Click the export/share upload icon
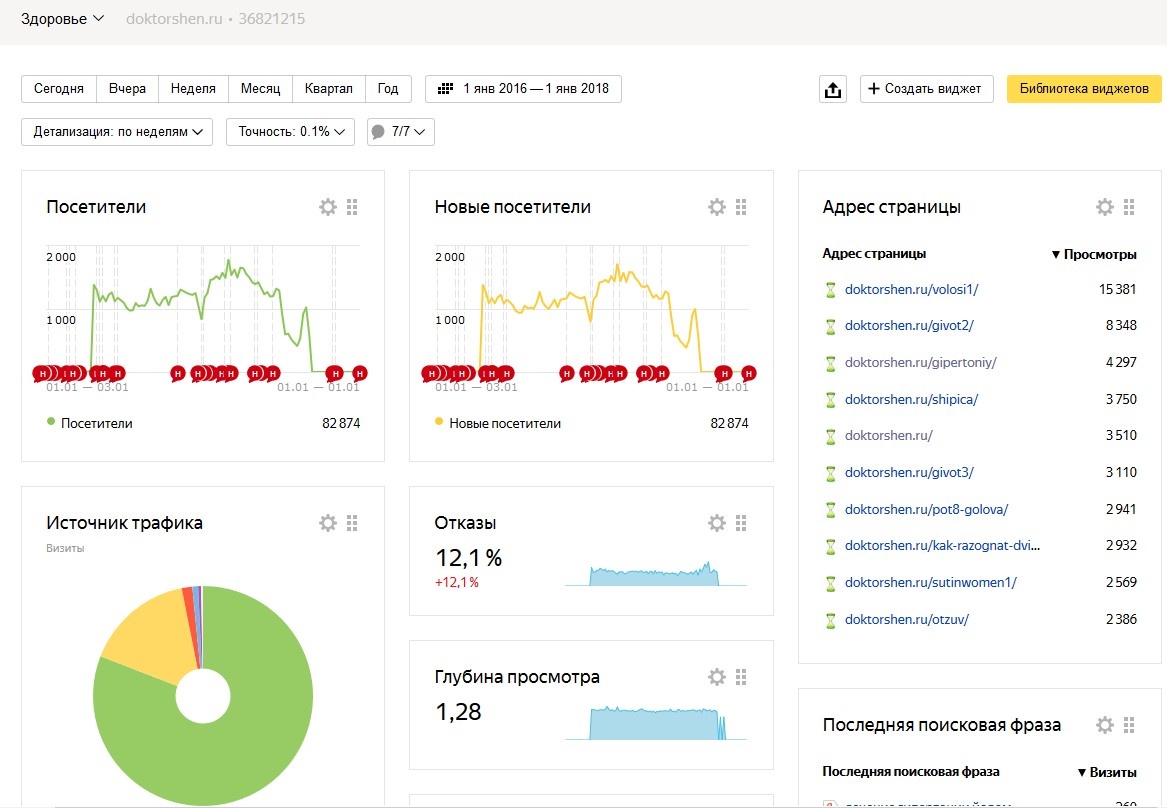The height and width of the screenshot is (808, 1167). coord(831,89)
